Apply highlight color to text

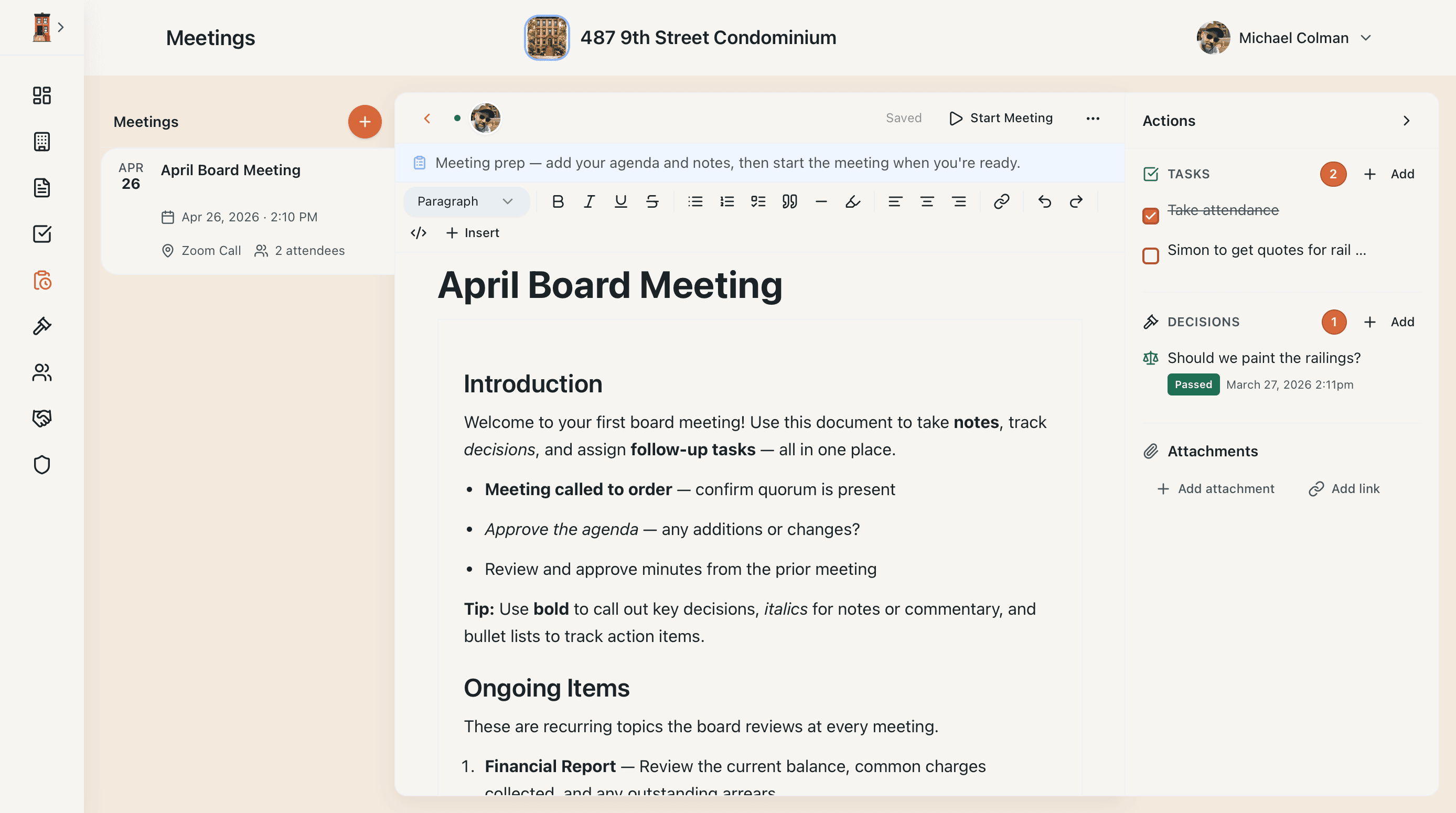(852, 201)
